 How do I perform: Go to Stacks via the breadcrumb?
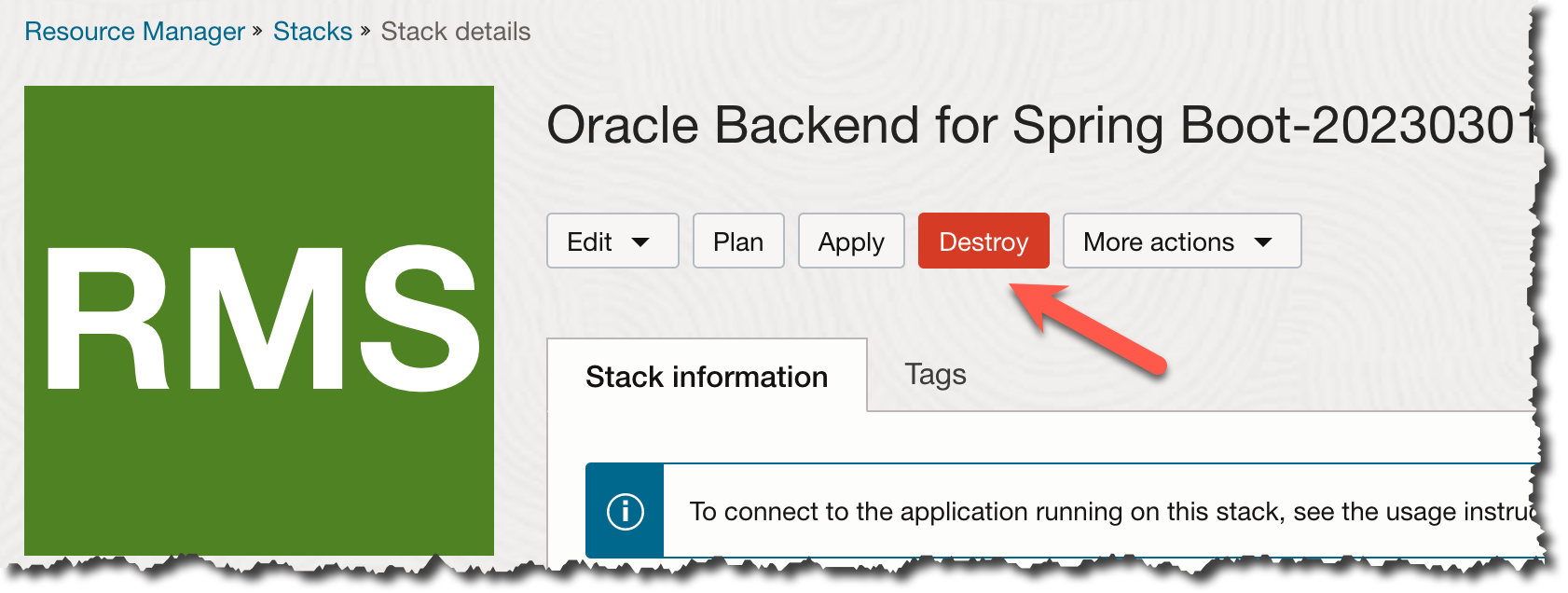[x=312, y=32]
